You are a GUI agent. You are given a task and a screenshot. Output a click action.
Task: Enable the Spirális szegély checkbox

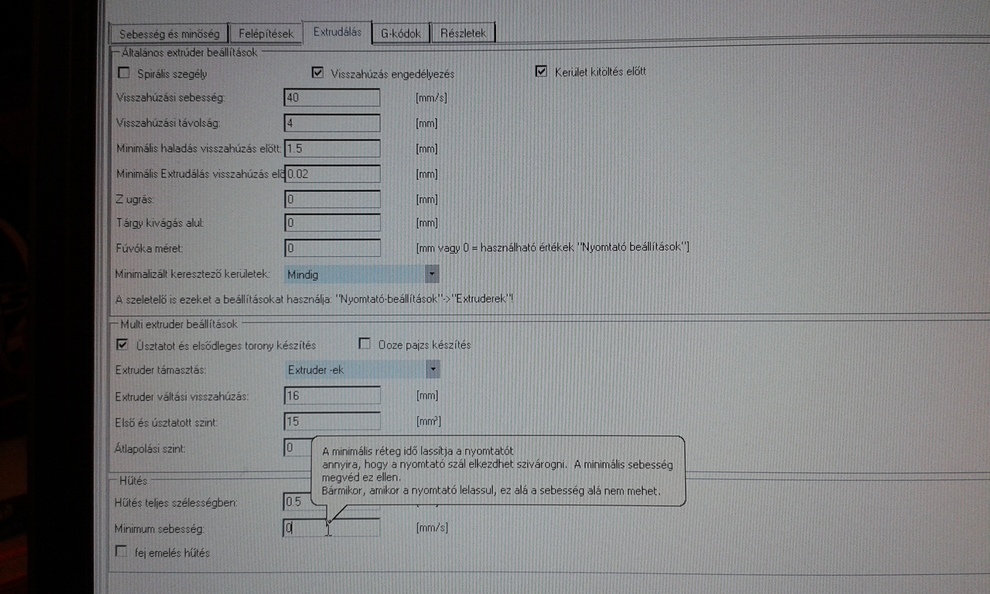124,72
